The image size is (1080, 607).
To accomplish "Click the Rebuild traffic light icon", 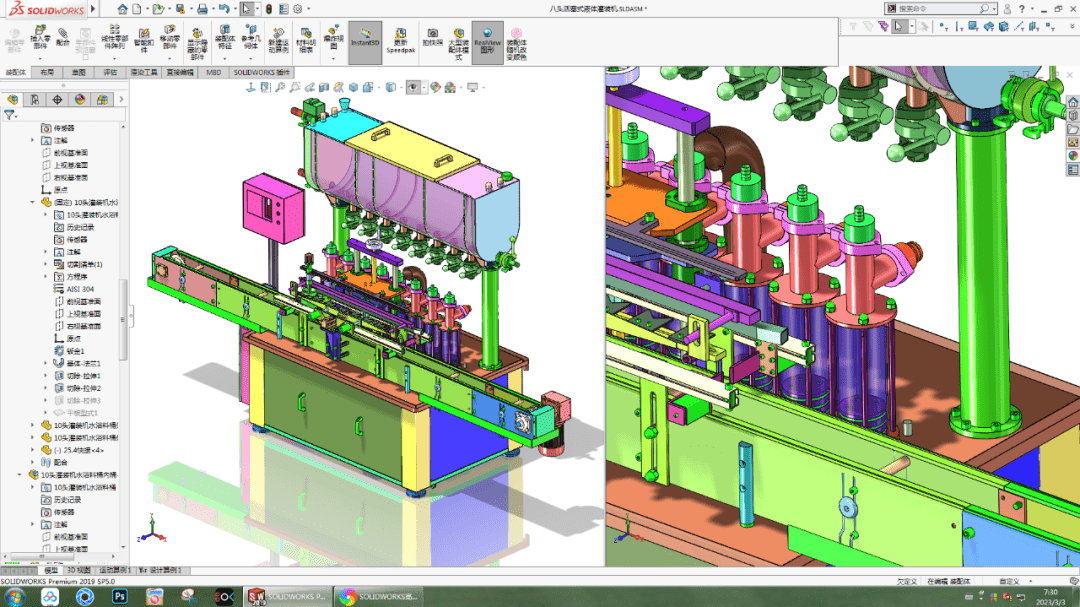I will [269, 9].
